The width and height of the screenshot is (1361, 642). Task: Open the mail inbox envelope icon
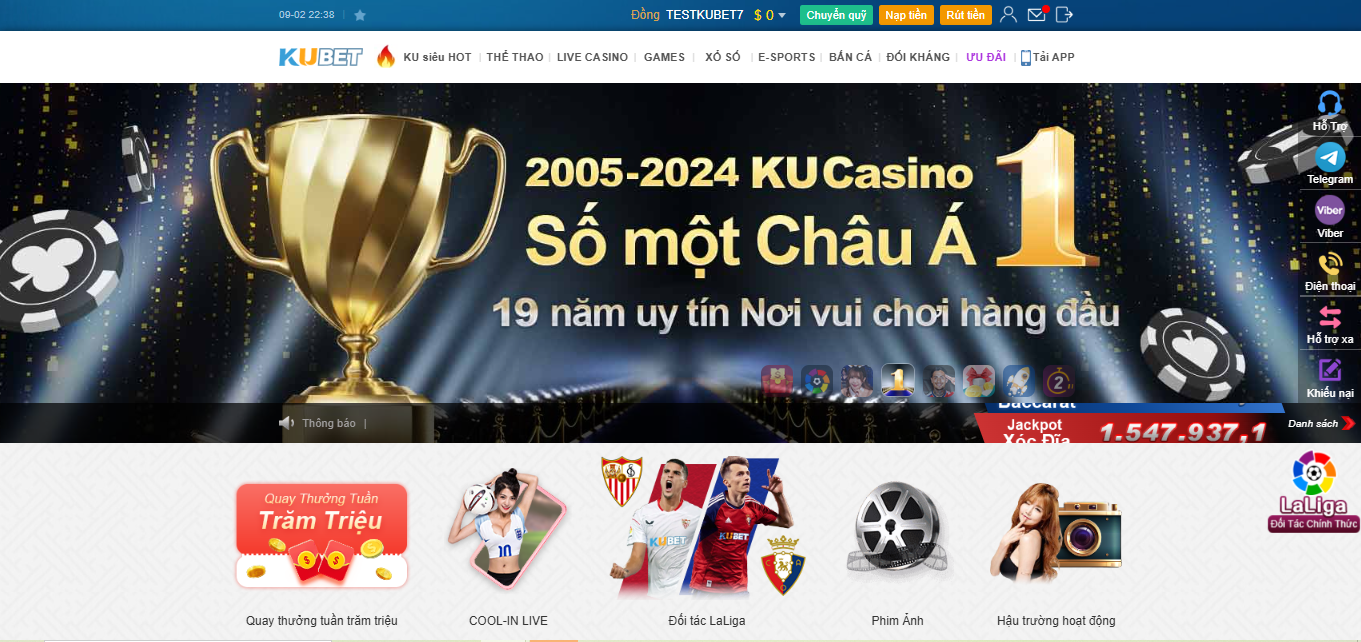1037,14
